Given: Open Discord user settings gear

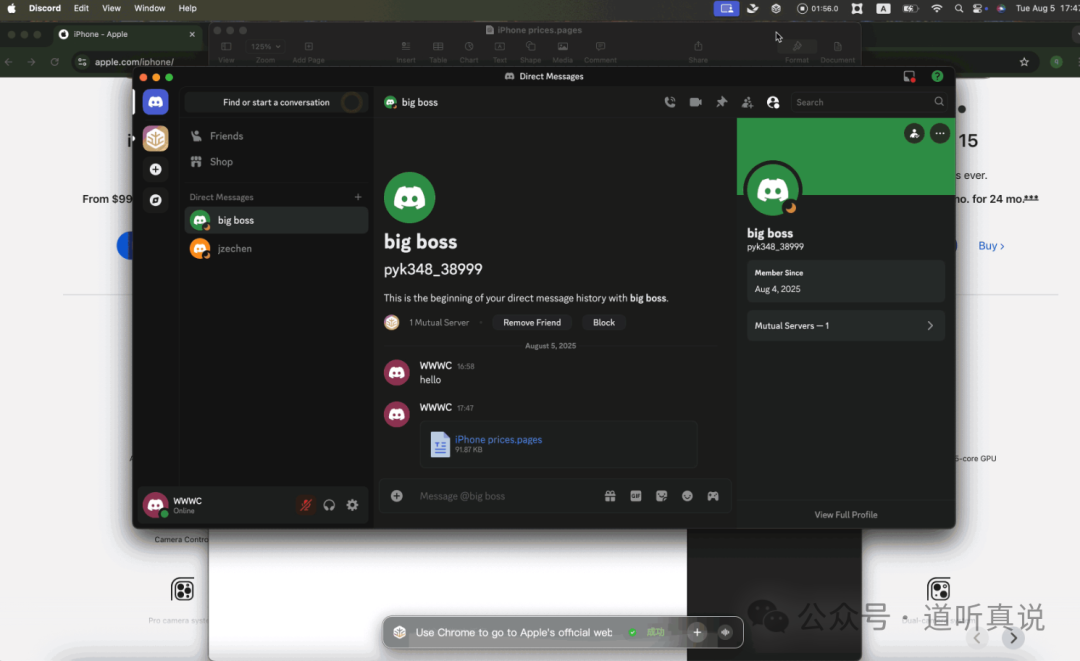Looking at the screenshot, I should tap(352, 505).
